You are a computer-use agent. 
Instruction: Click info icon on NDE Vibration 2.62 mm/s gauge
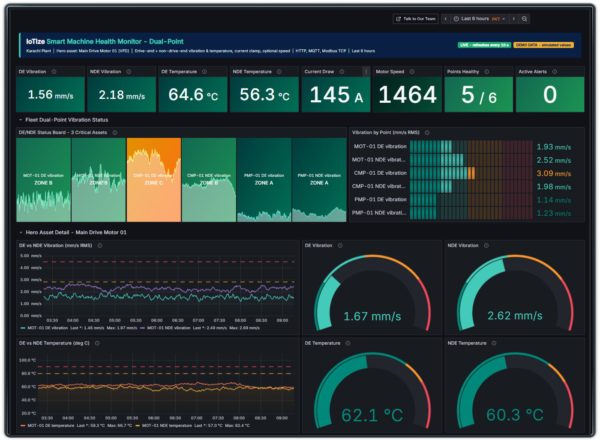pyautogui.click(x=486, y=245)
